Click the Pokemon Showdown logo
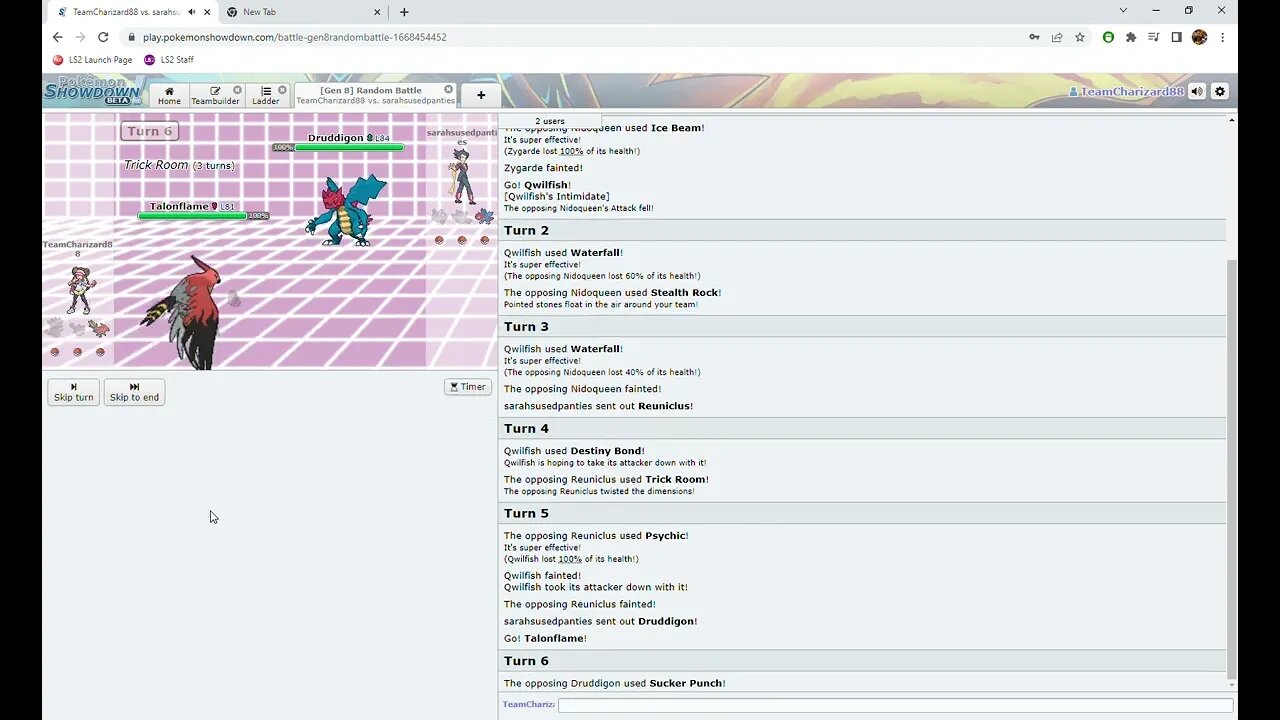The width and height of the screenshot is (1280, 720). coord(93,91)
